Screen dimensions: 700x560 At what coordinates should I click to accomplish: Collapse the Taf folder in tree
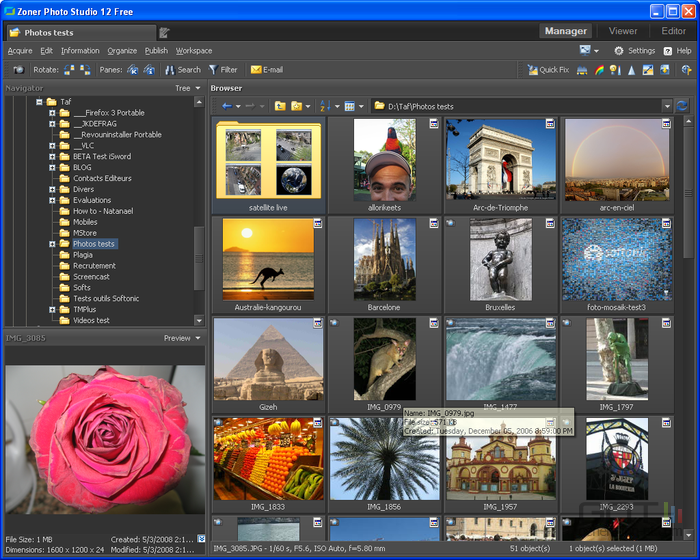[x=39, y=102]
